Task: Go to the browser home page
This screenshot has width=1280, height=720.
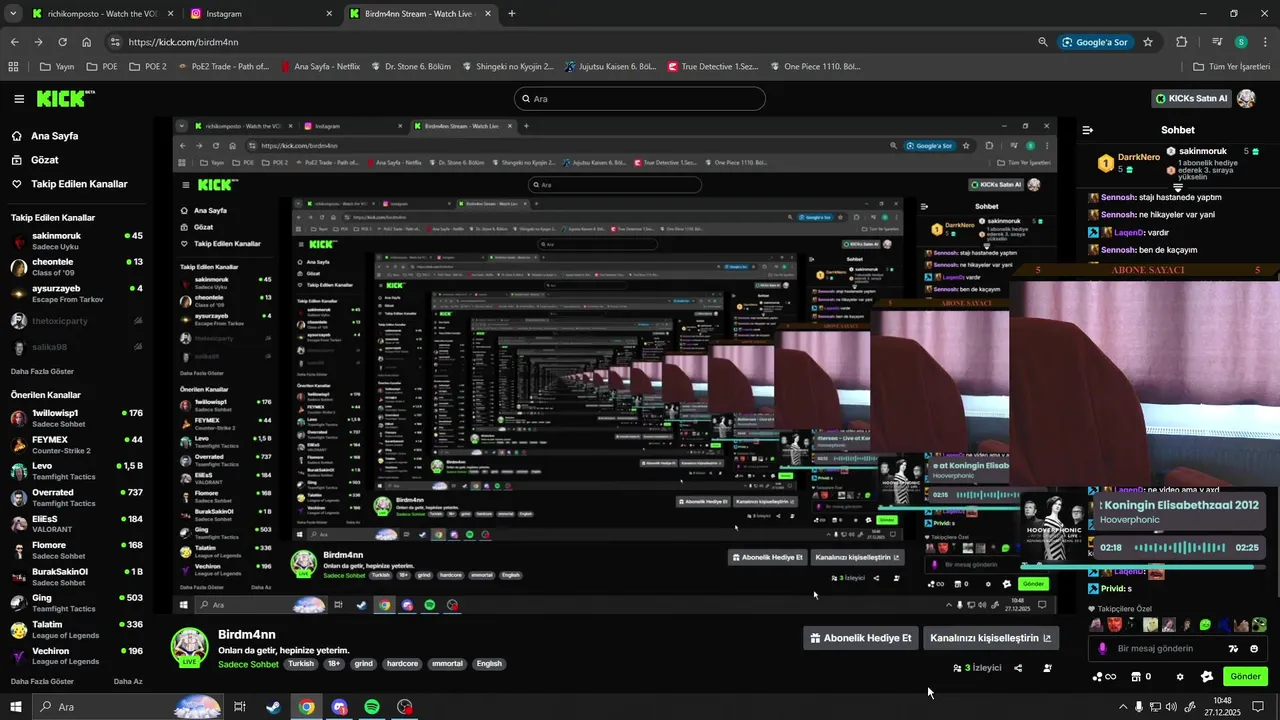Action: coord(87,42)
